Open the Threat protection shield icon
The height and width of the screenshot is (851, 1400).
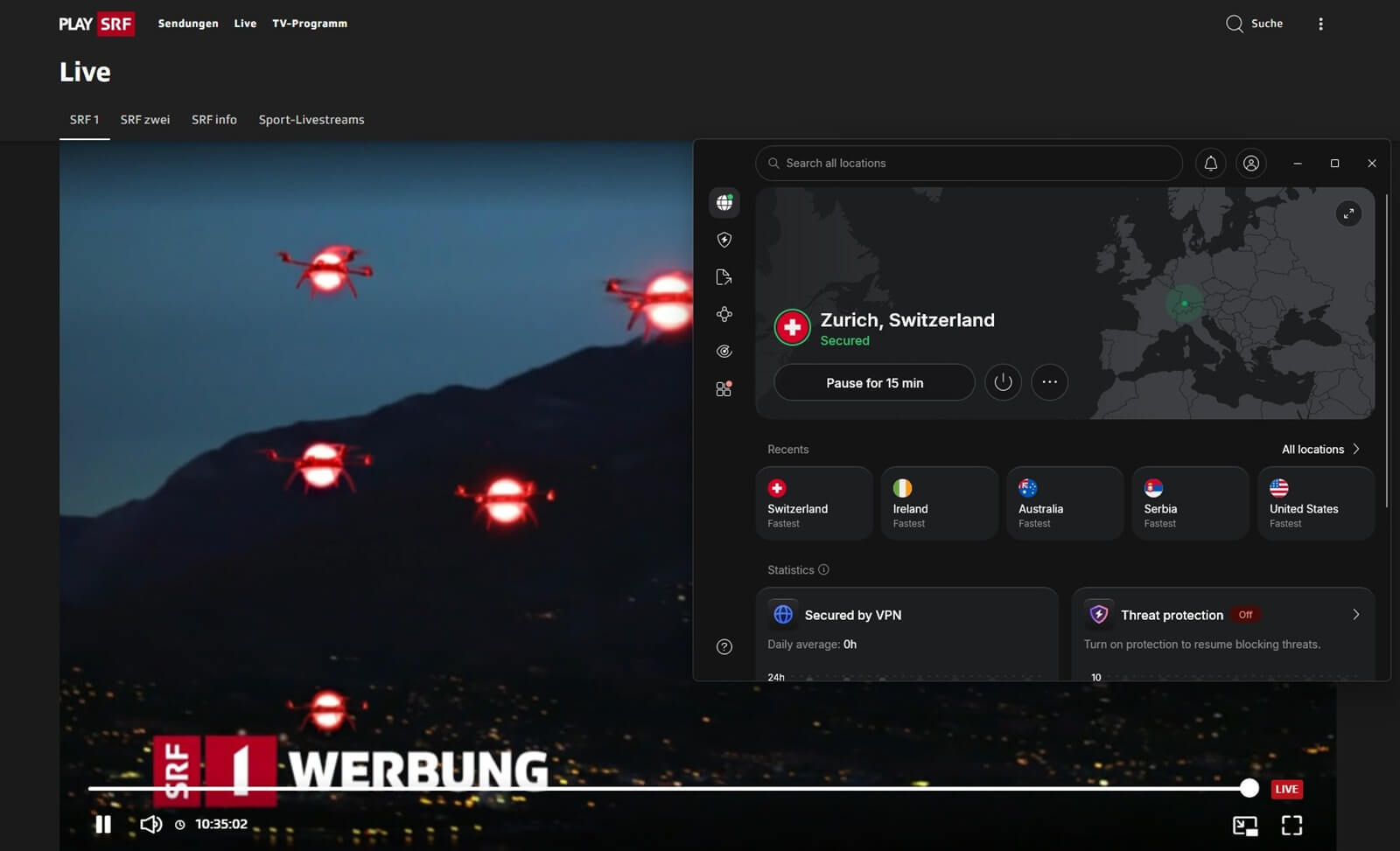pos(1099,615)
